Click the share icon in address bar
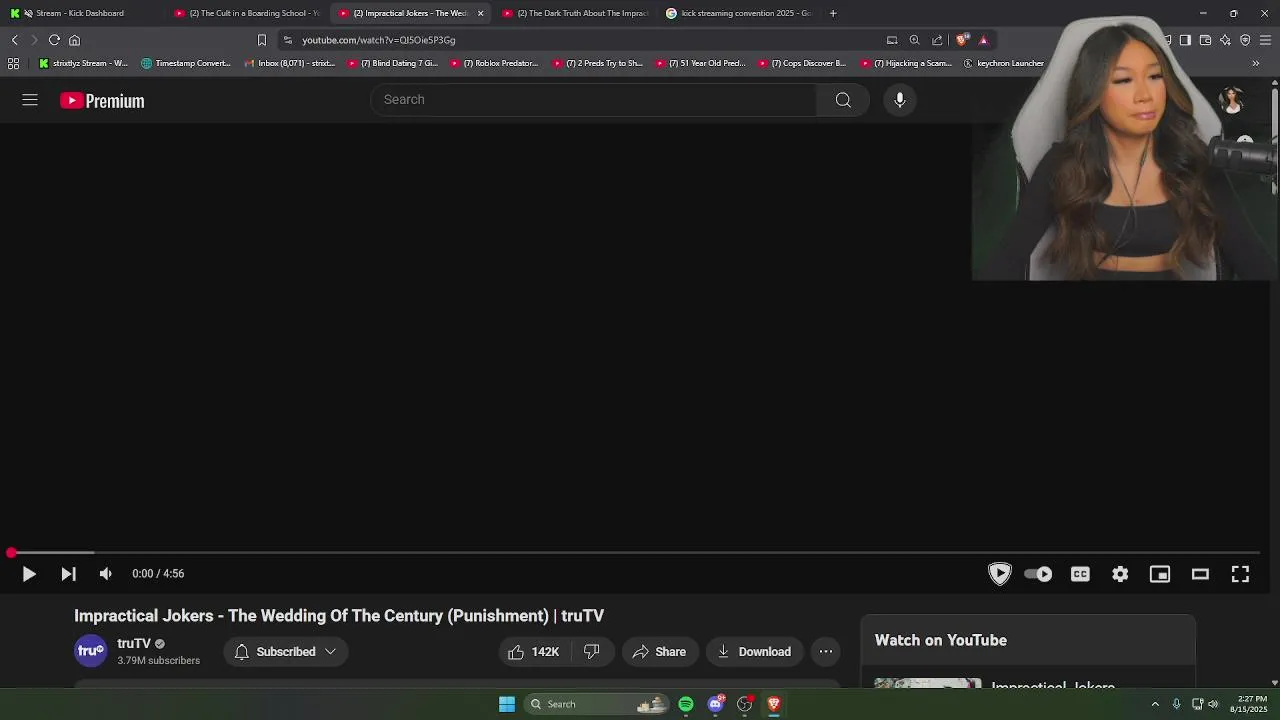 [x=937, y=40]
